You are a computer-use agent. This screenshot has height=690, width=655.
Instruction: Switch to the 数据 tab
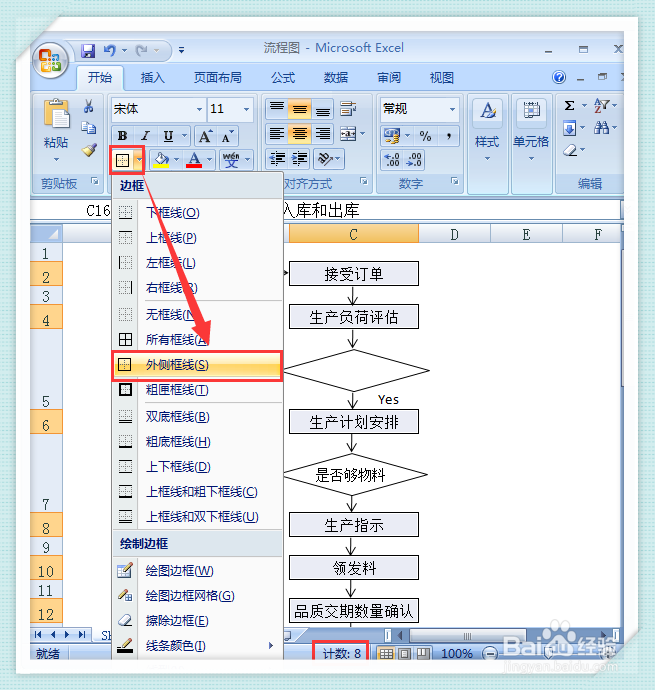pyautogui.click(x=336, y=78)
